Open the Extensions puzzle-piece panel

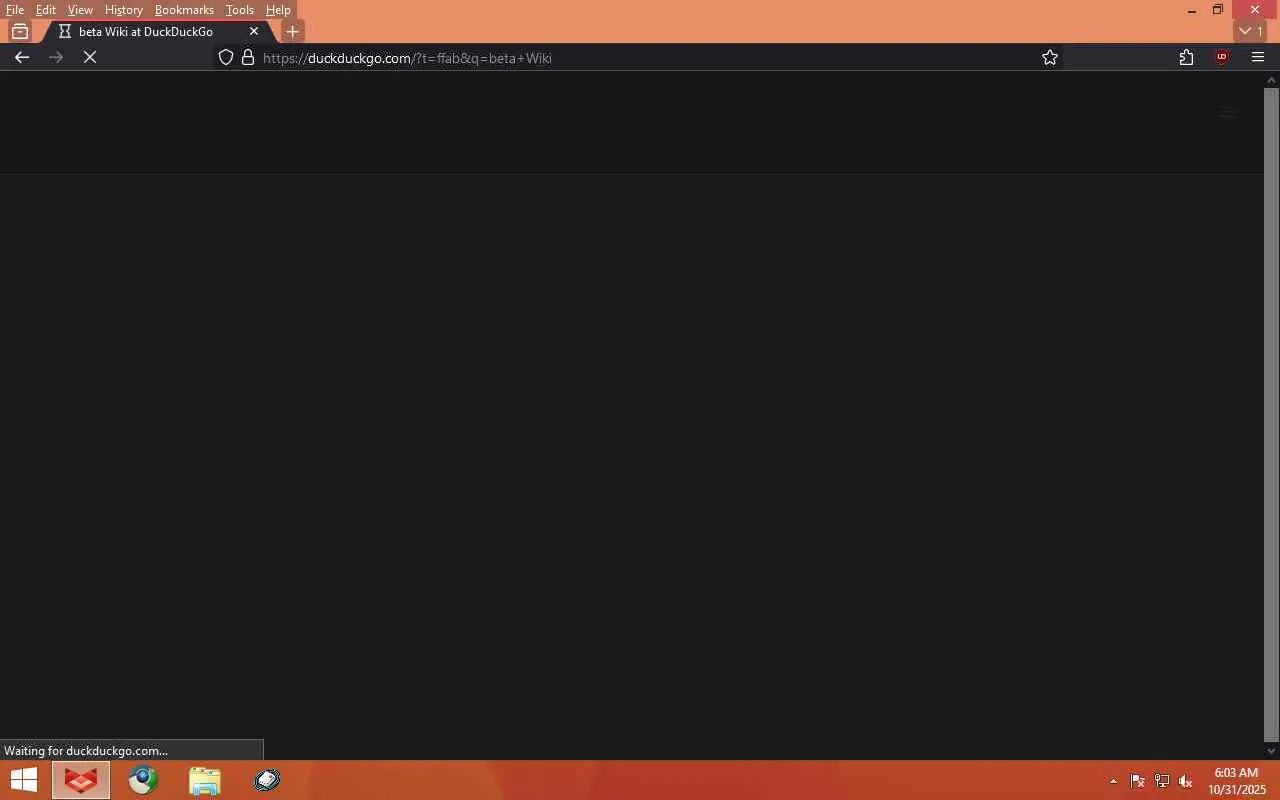coord(1186,58)
